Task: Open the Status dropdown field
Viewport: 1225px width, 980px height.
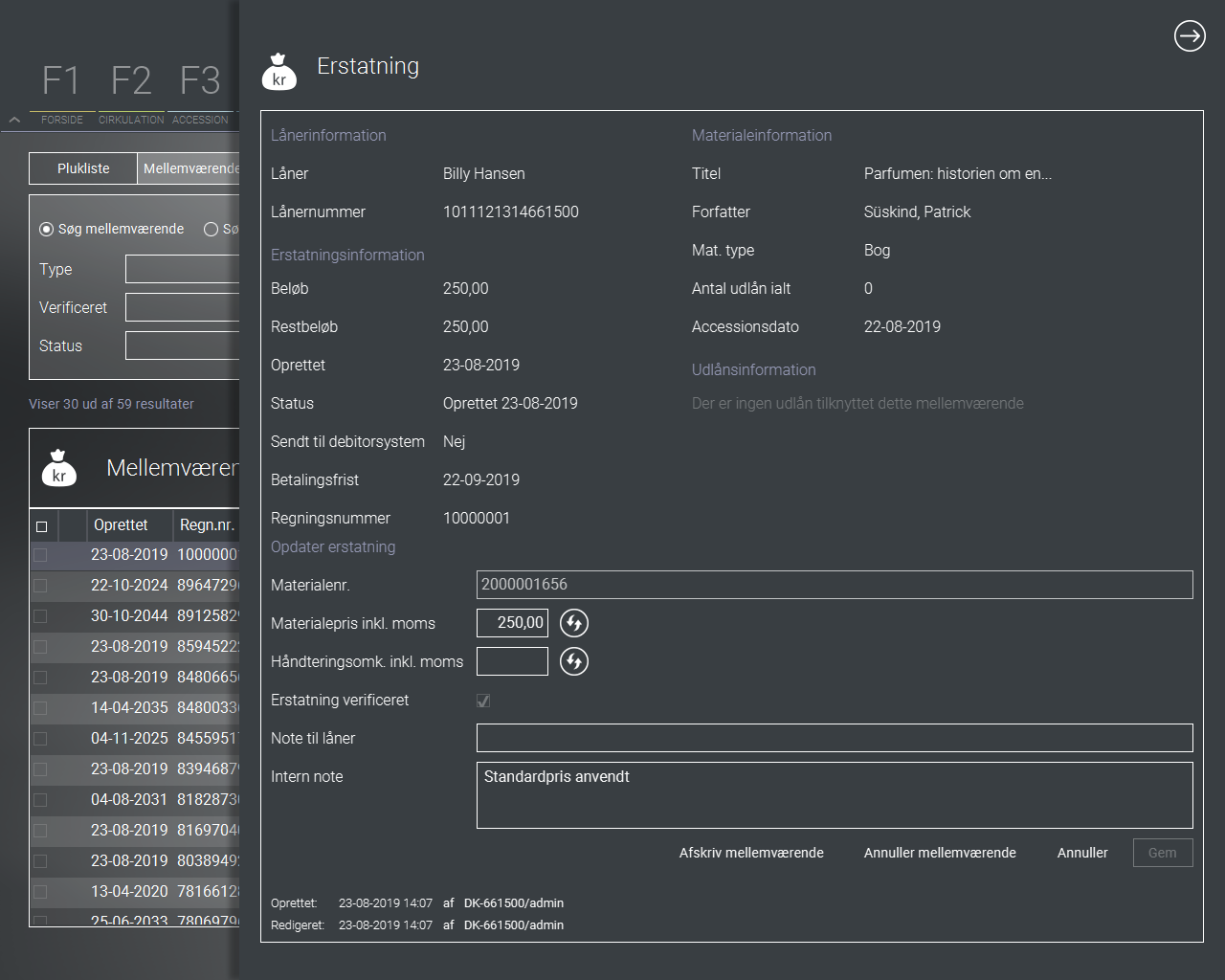Action: 182,345
